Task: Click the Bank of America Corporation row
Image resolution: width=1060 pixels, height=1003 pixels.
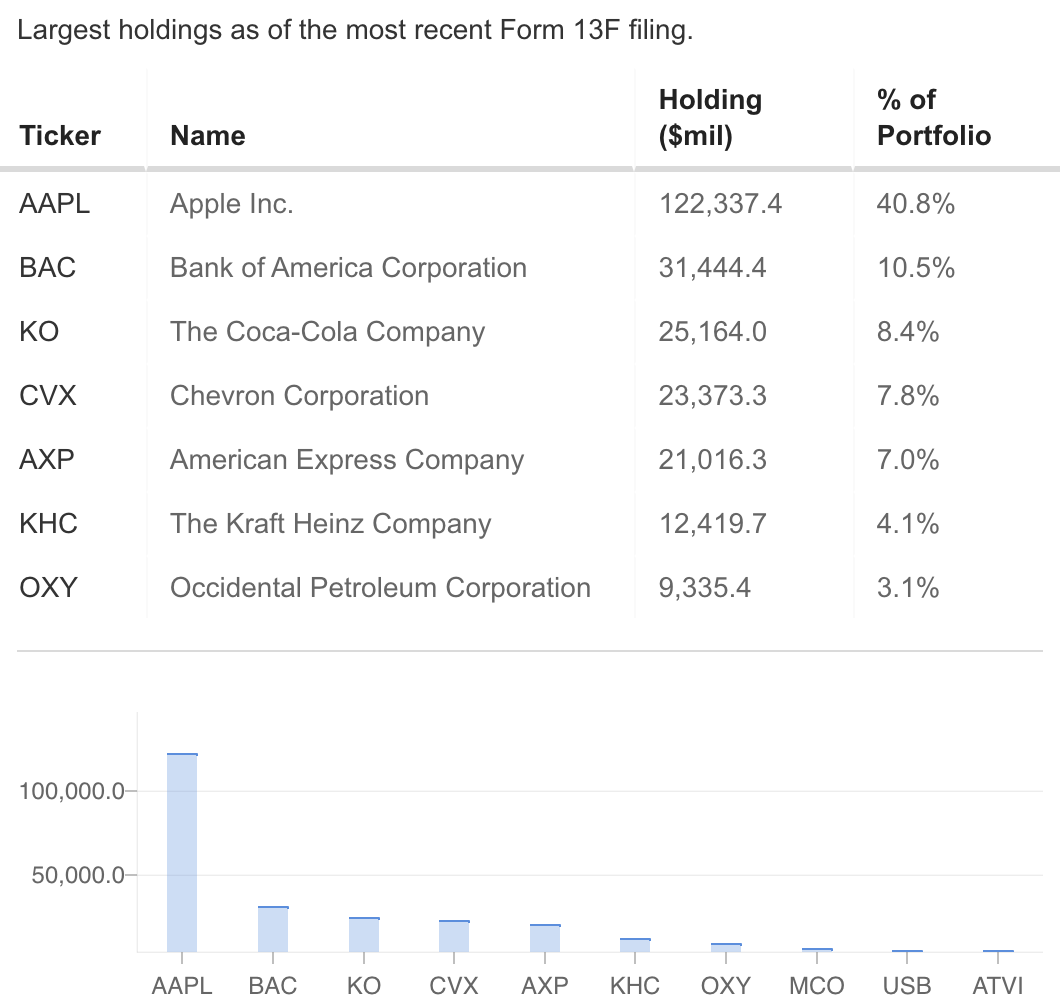Action: point(348,268)
